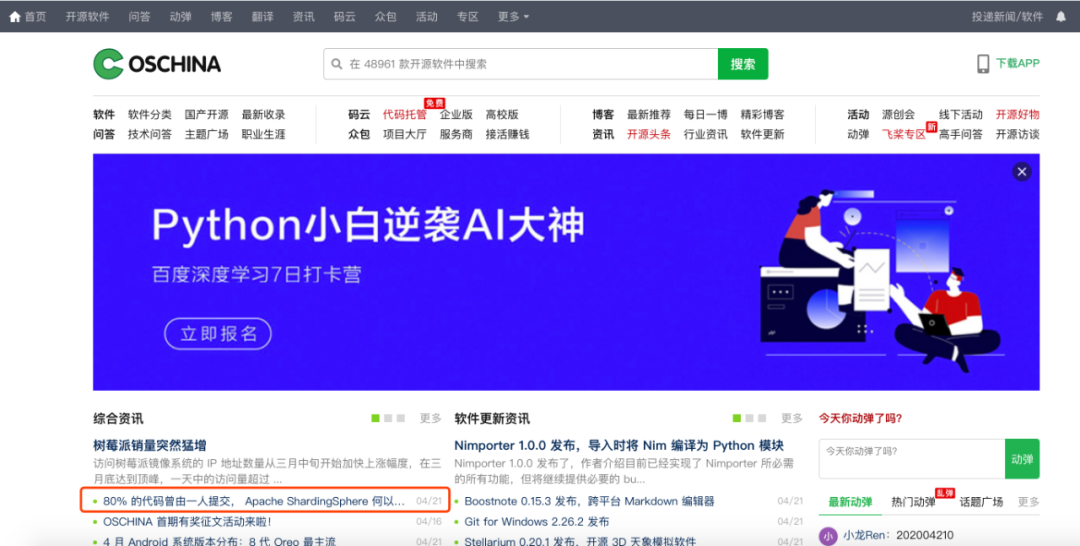
Task: Click the OSCHINA logo
Action: tap(157, 64)
